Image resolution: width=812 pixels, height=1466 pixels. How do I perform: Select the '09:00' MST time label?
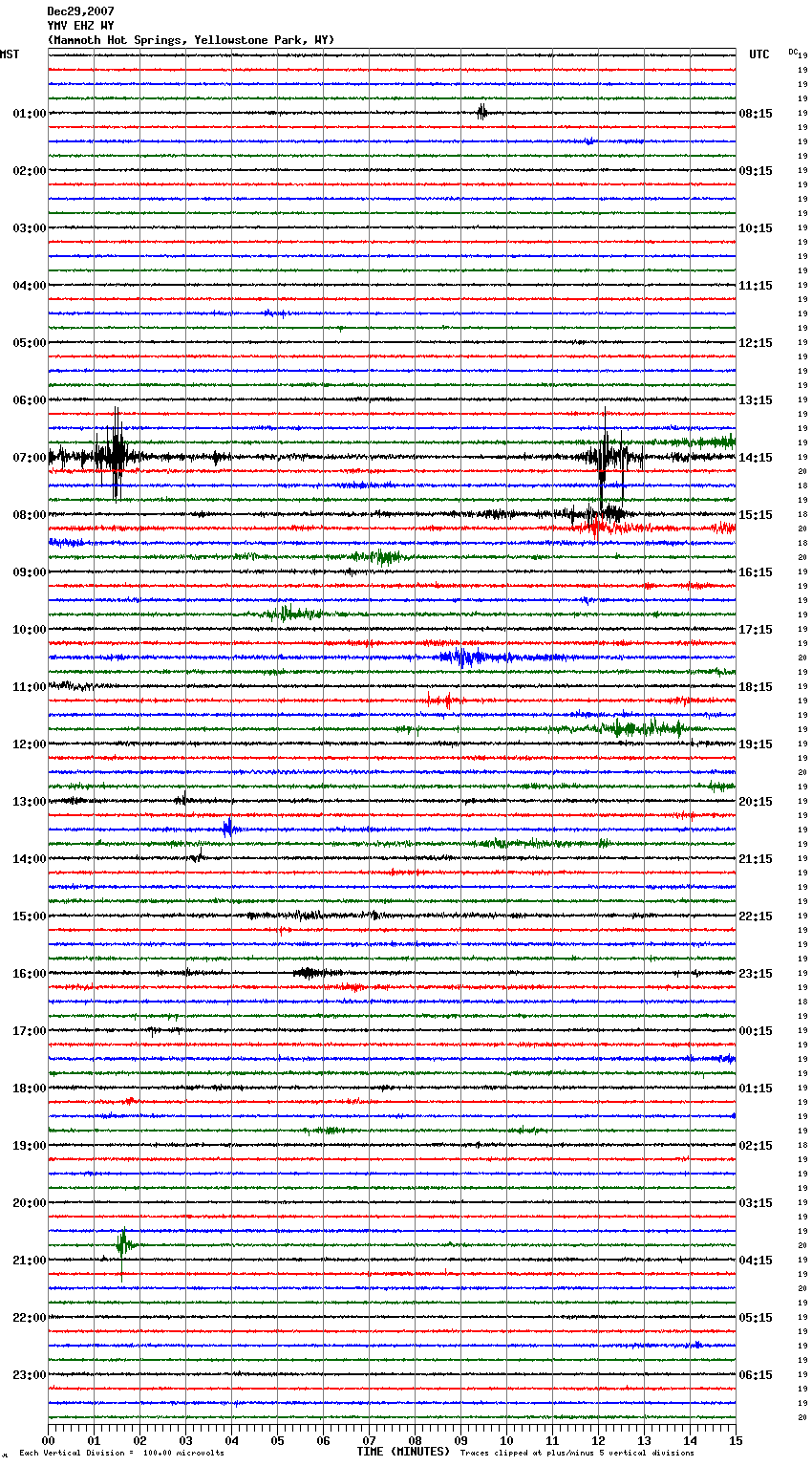[x=30, y=572]
